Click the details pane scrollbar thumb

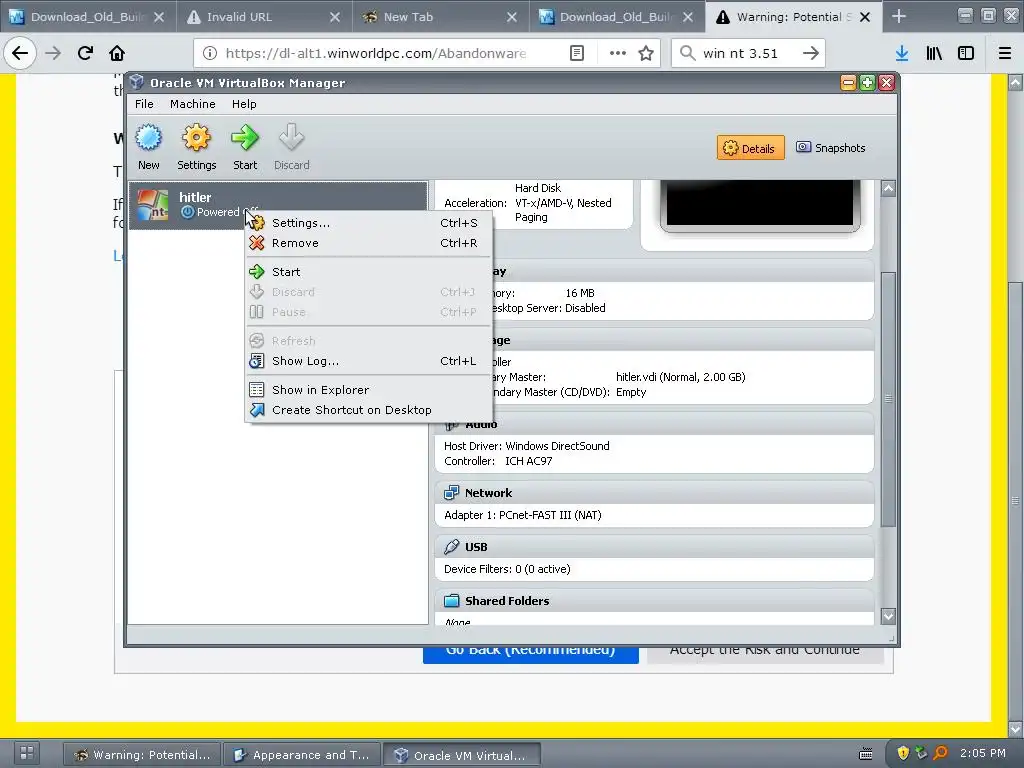pyautogui.click(x=888, y=398)
